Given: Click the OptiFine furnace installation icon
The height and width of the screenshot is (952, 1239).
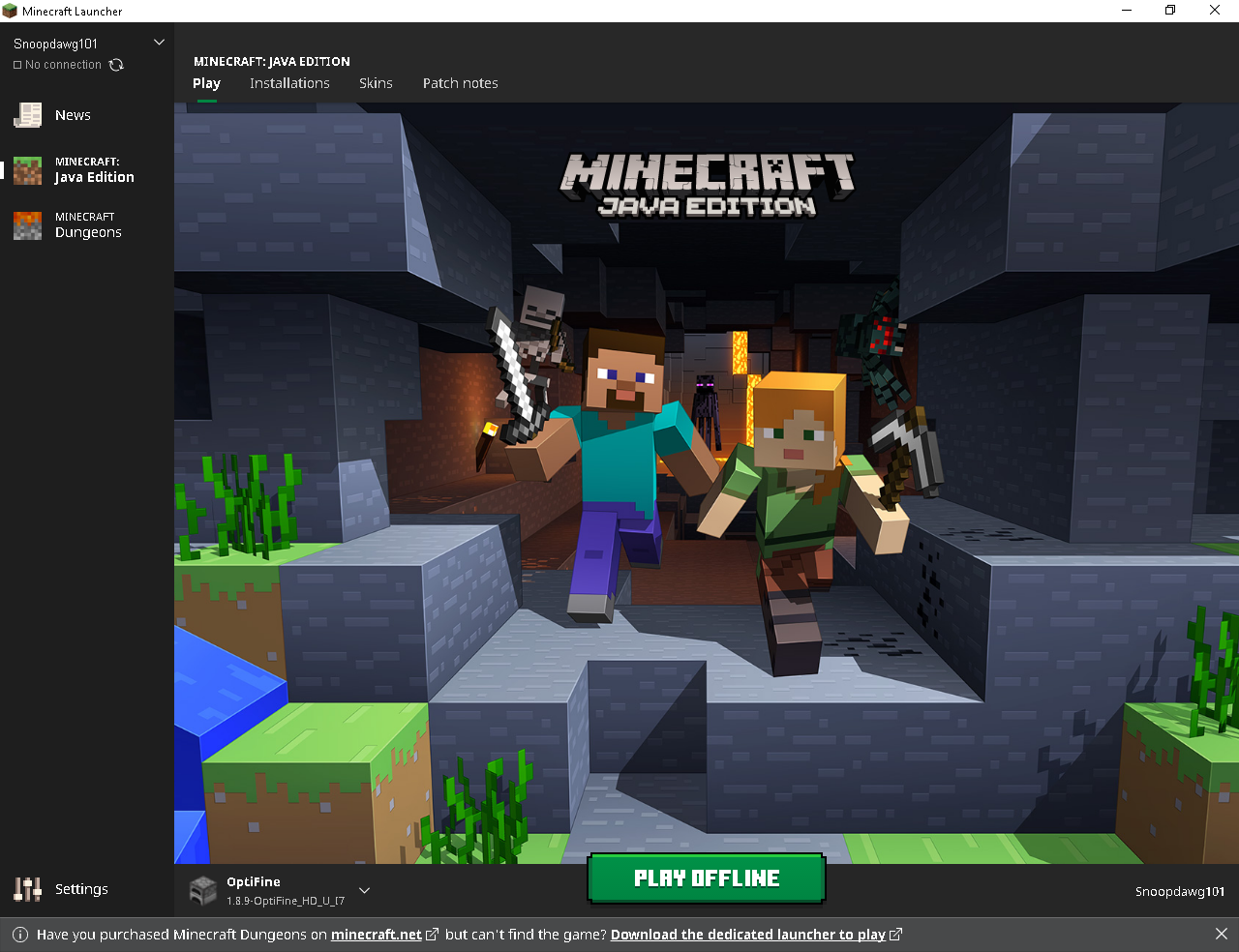Looking at the screenshot, I should click(x=202, y=890).
